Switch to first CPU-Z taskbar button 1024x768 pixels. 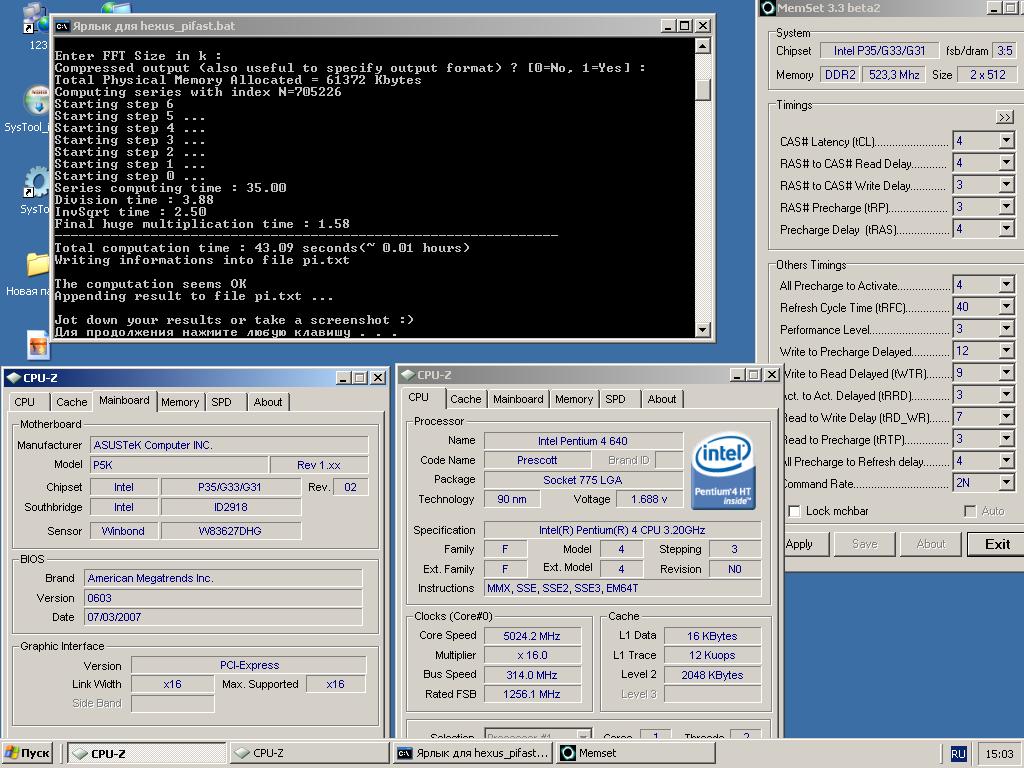[x=147, y=753]
